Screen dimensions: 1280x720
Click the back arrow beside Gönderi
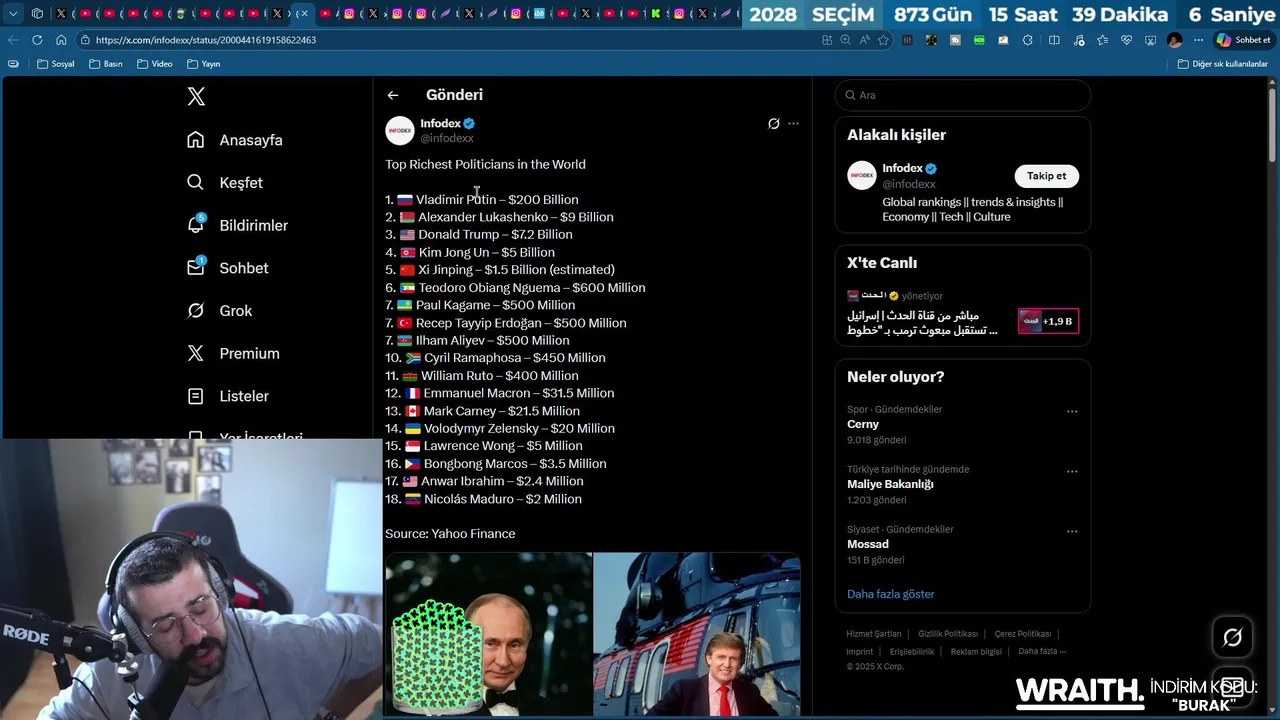click(x=393, y=95)
